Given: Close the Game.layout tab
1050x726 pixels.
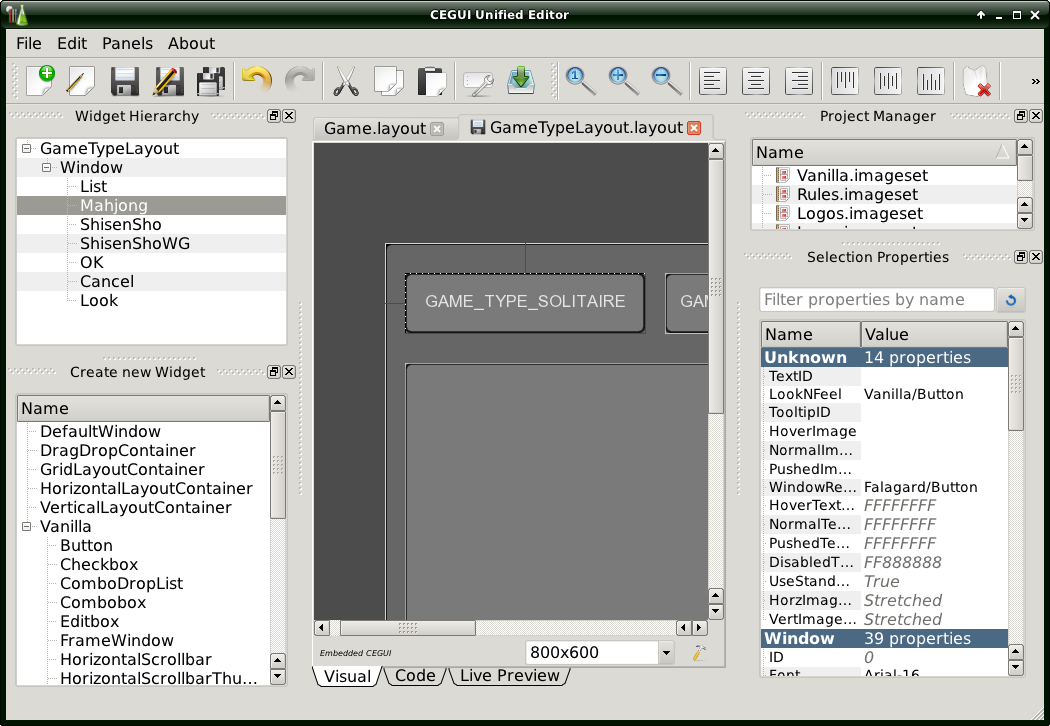Looking at the screenshot, I should coord(436,129).
